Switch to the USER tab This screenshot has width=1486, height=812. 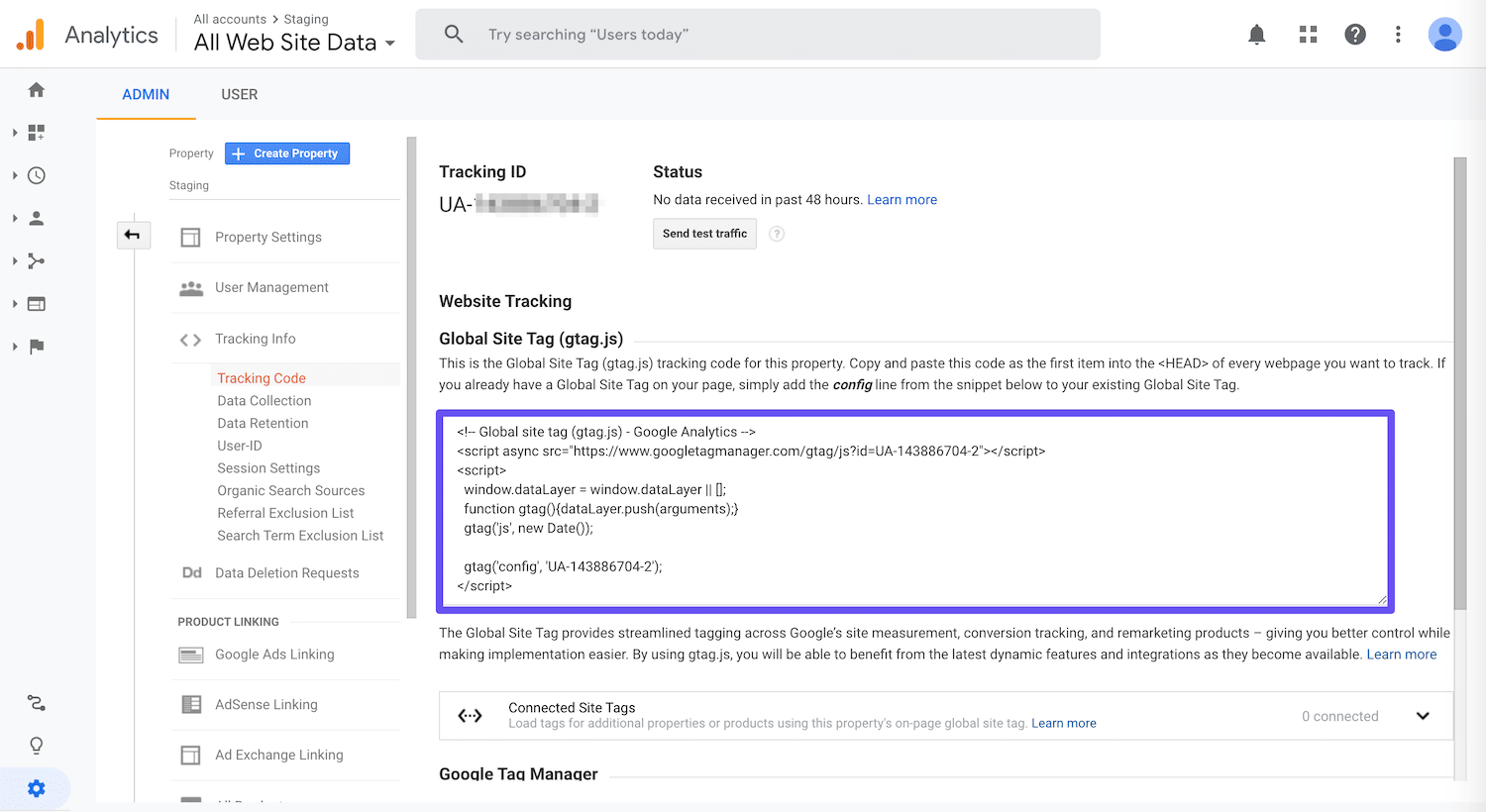click(239, 94)
